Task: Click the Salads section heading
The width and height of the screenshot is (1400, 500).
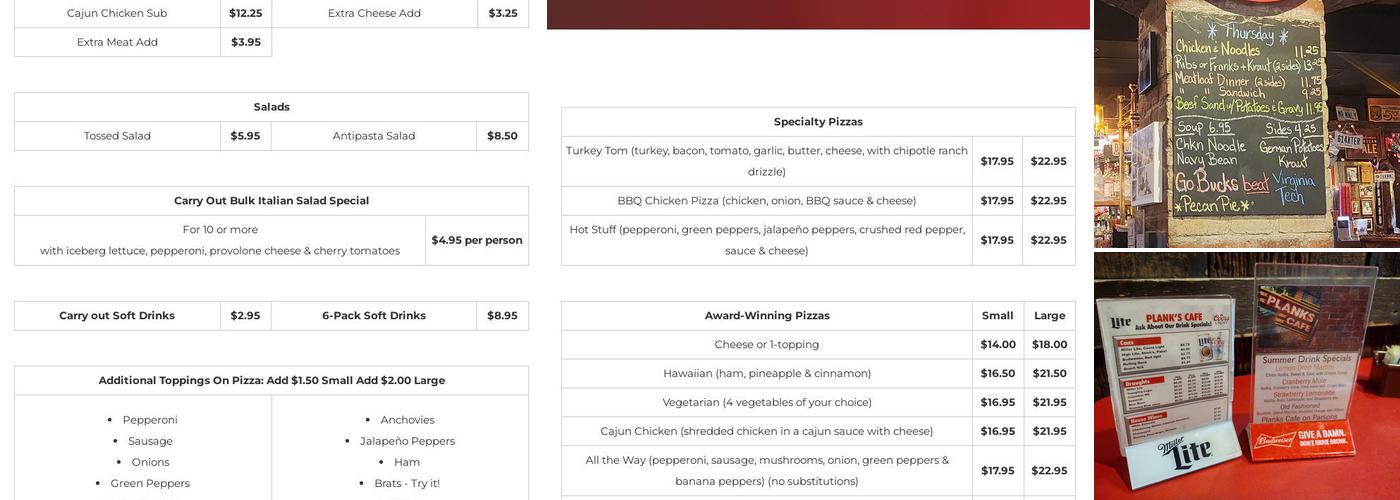Action: point(271,107)
